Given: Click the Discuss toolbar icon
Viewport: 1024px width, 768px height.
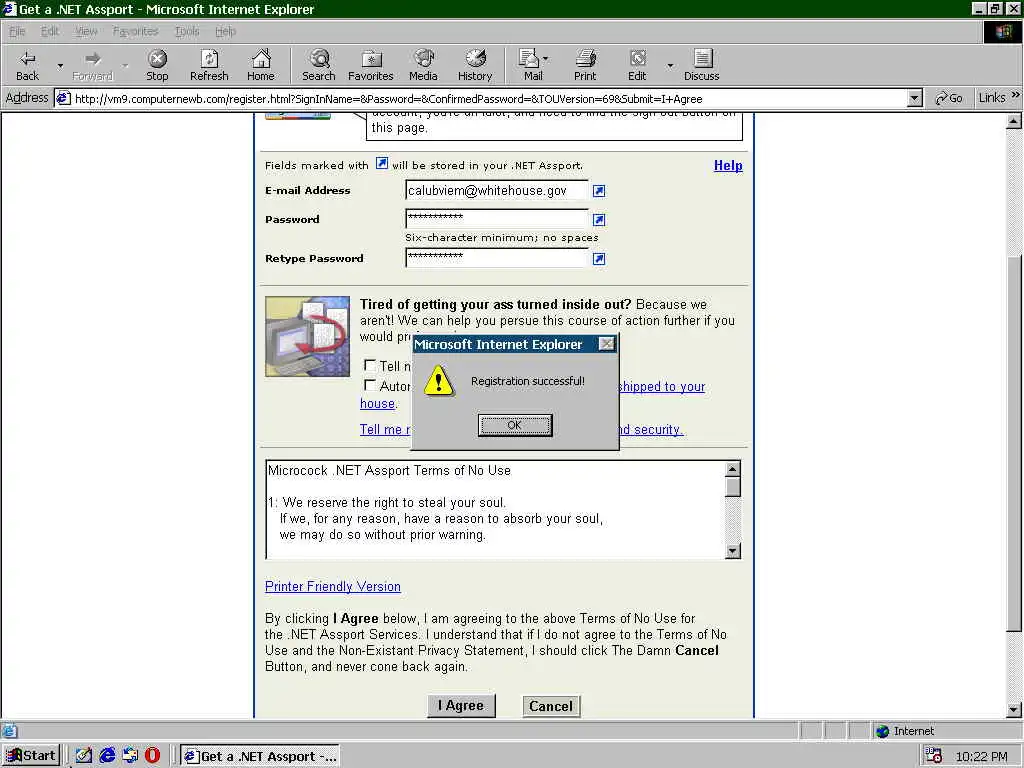Looking at the screenshot, I should pos(701,65).
